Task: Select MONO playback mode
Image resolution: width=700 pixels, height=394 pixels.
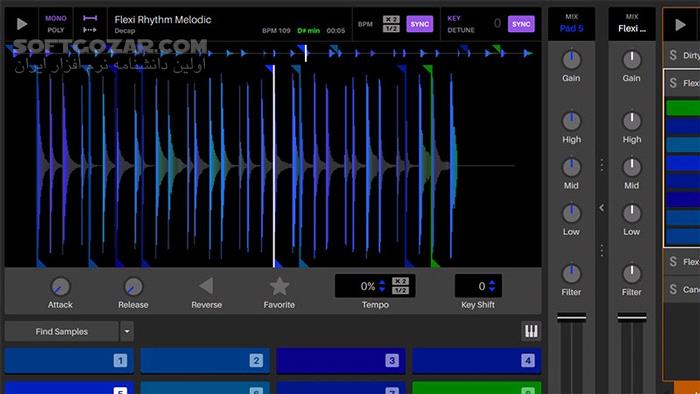Action: pyautogui.click(x=56, y=18)
